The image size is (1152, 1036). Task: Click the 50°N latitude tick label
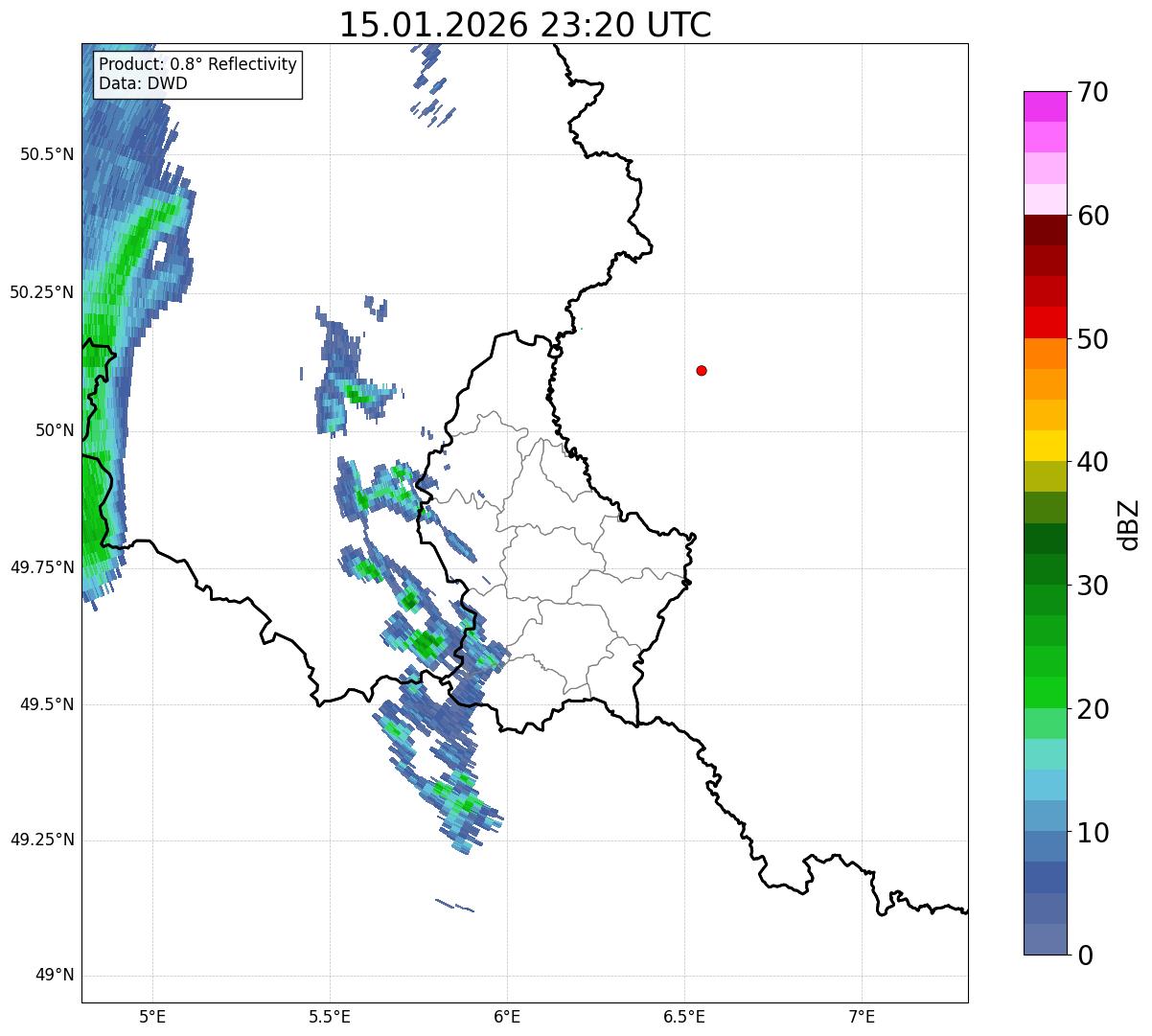(56, 430)
